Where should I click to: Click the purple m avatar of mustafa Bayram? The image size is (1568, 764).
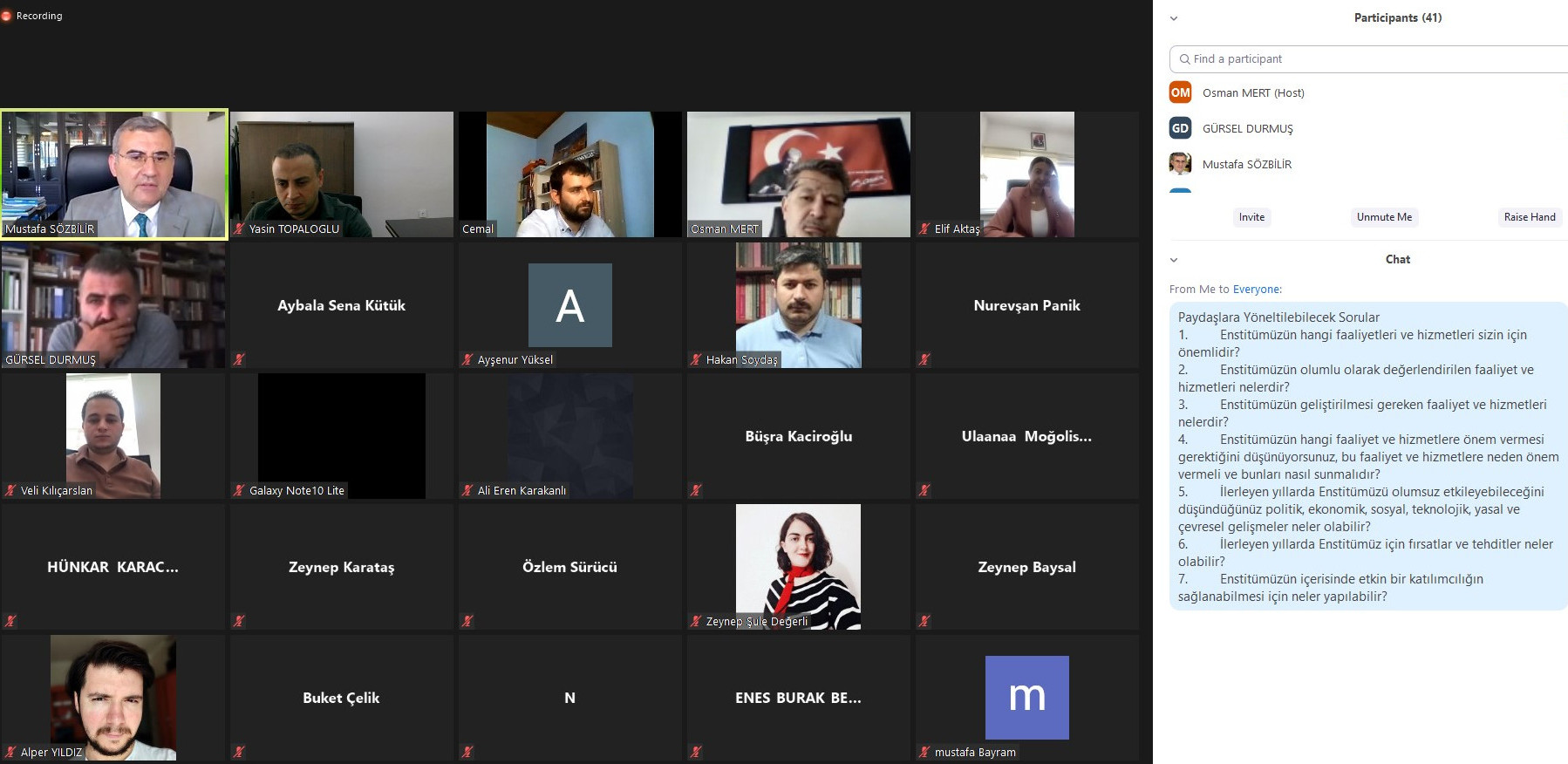pyautogui.click(x=1026, y=697)
